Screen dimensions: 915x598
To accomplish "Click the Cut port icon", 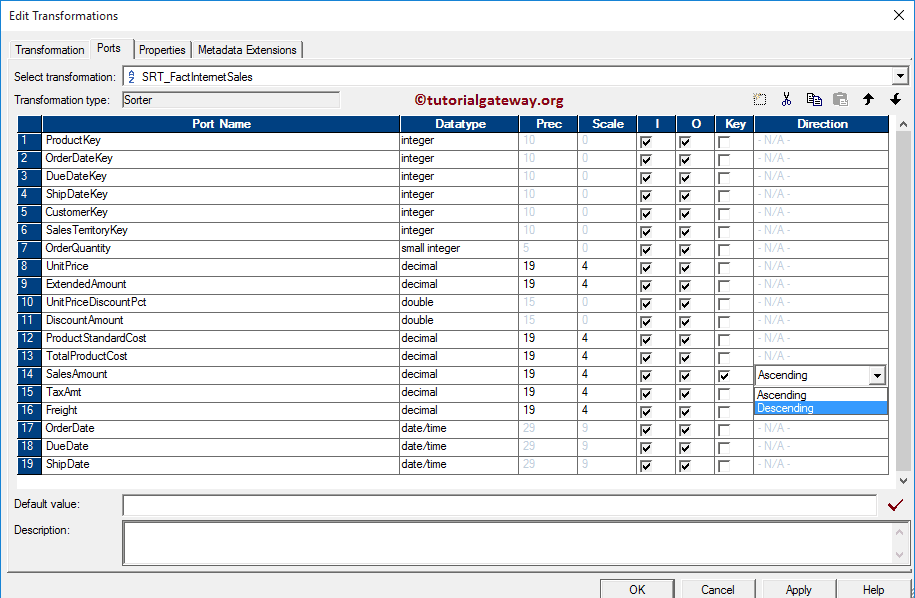I will 787,99.
